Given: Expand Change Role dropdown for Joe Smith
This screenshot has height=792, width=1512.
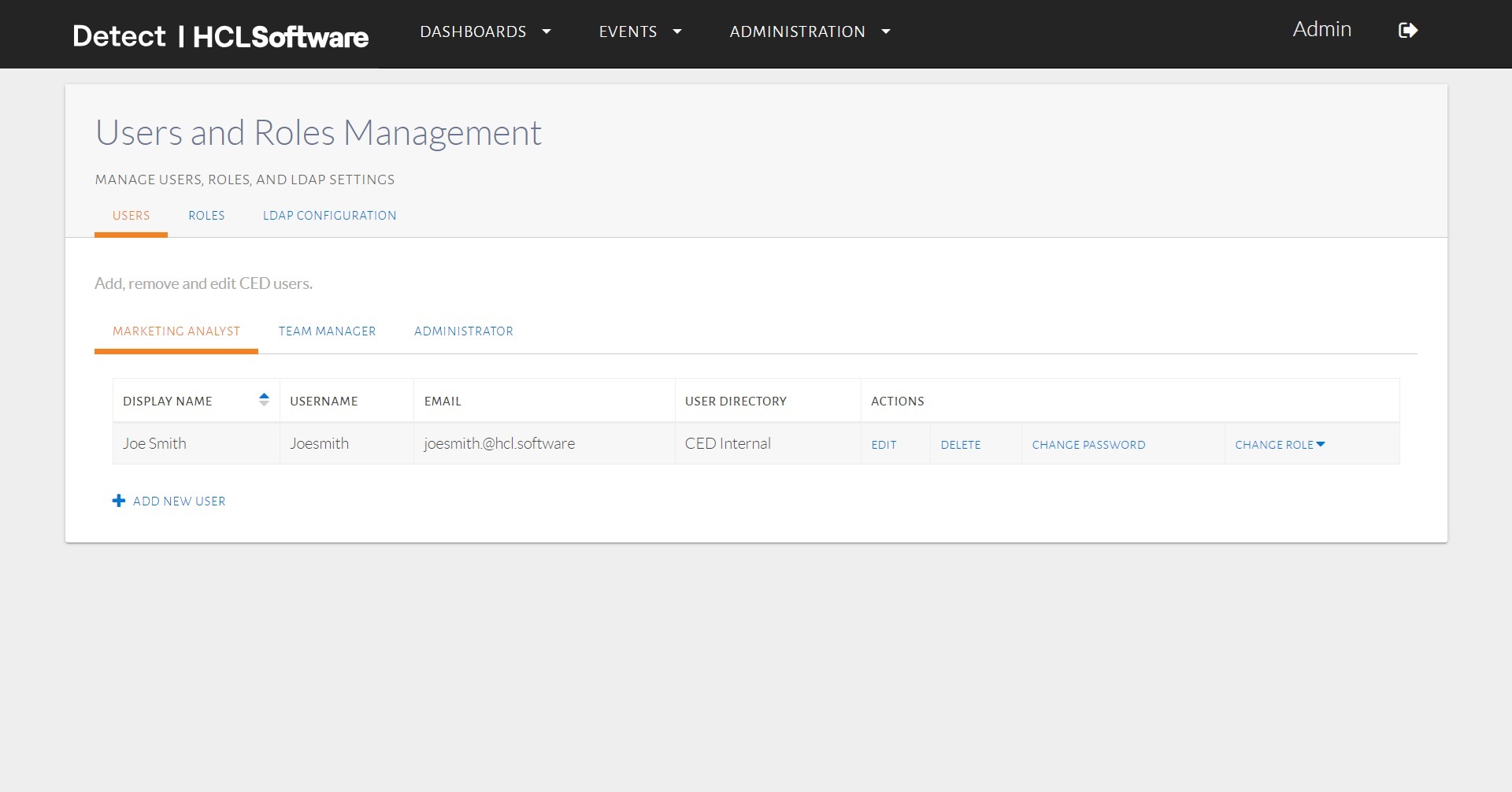Looking at the screenshot, I should click(x=1280, y=445).
